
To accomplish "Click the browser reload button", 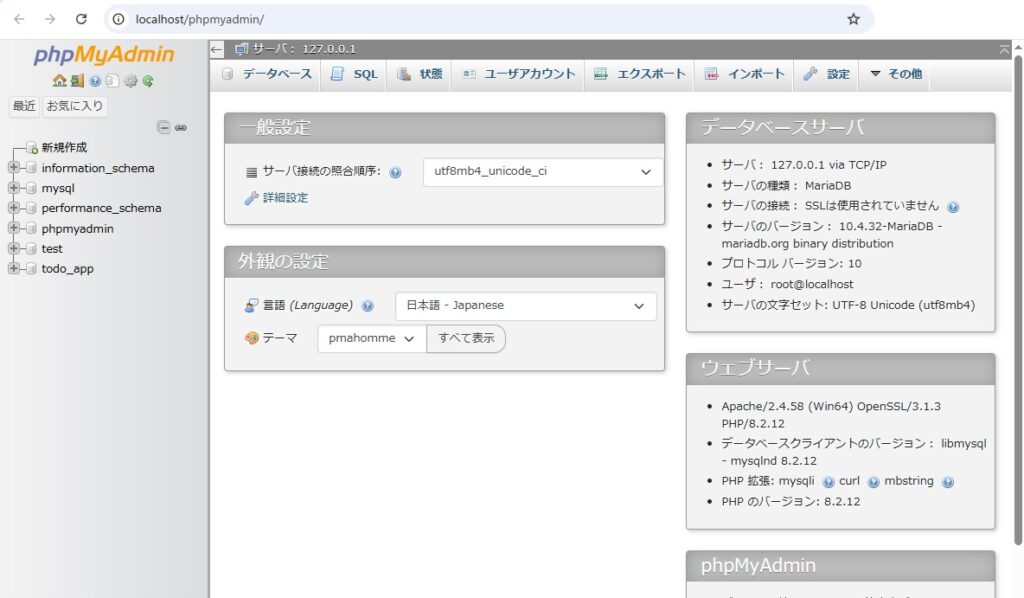I will [81, 19].
